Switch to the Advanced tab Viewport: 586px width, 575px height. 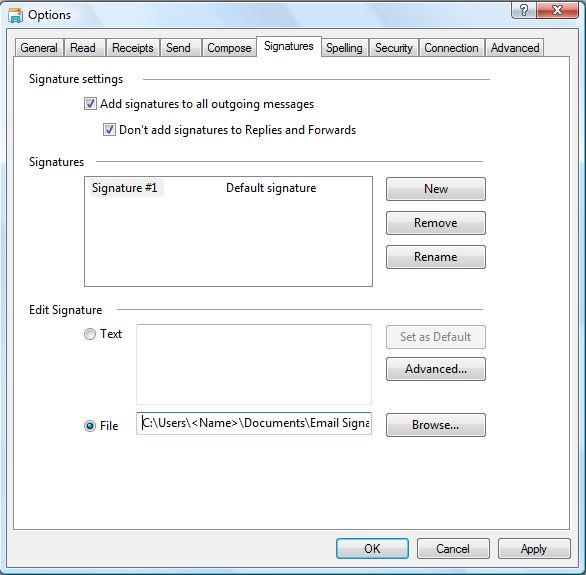coord(515,48)
